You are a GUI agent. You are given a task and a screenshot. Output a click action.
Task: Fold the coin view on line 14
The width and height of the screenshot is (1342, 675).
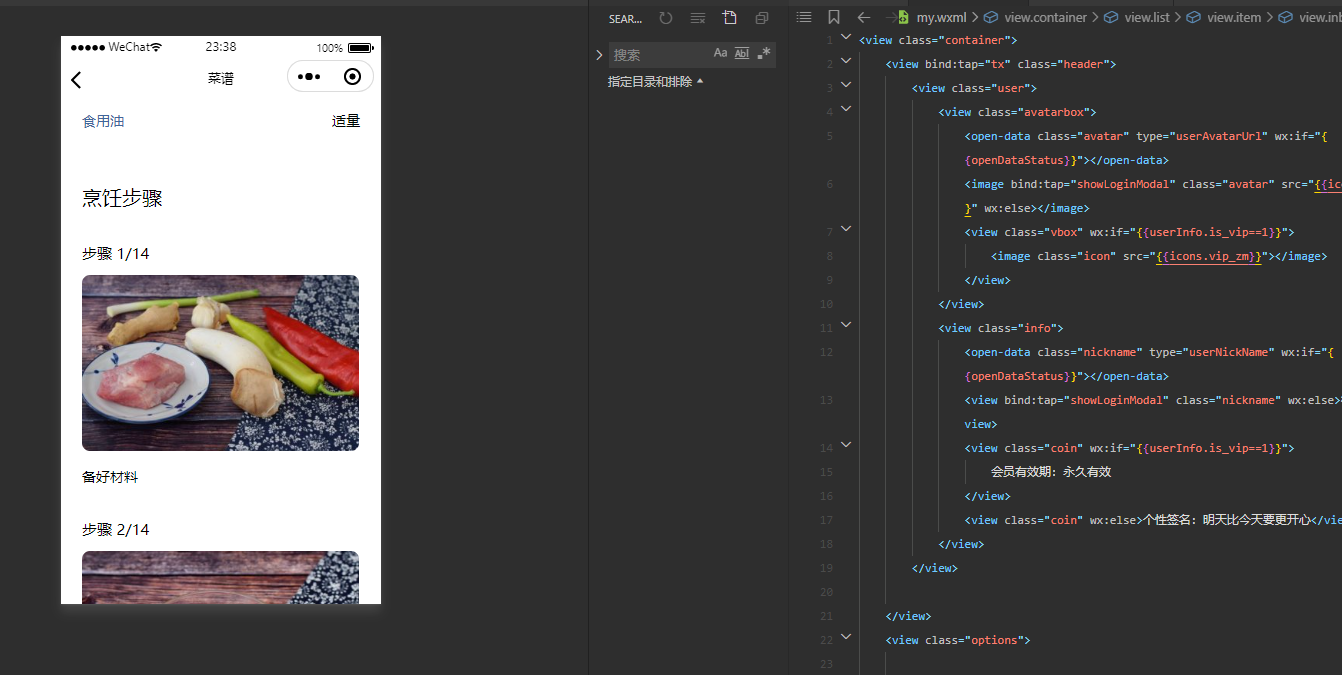pyautogui.click(x=846, y=445)
